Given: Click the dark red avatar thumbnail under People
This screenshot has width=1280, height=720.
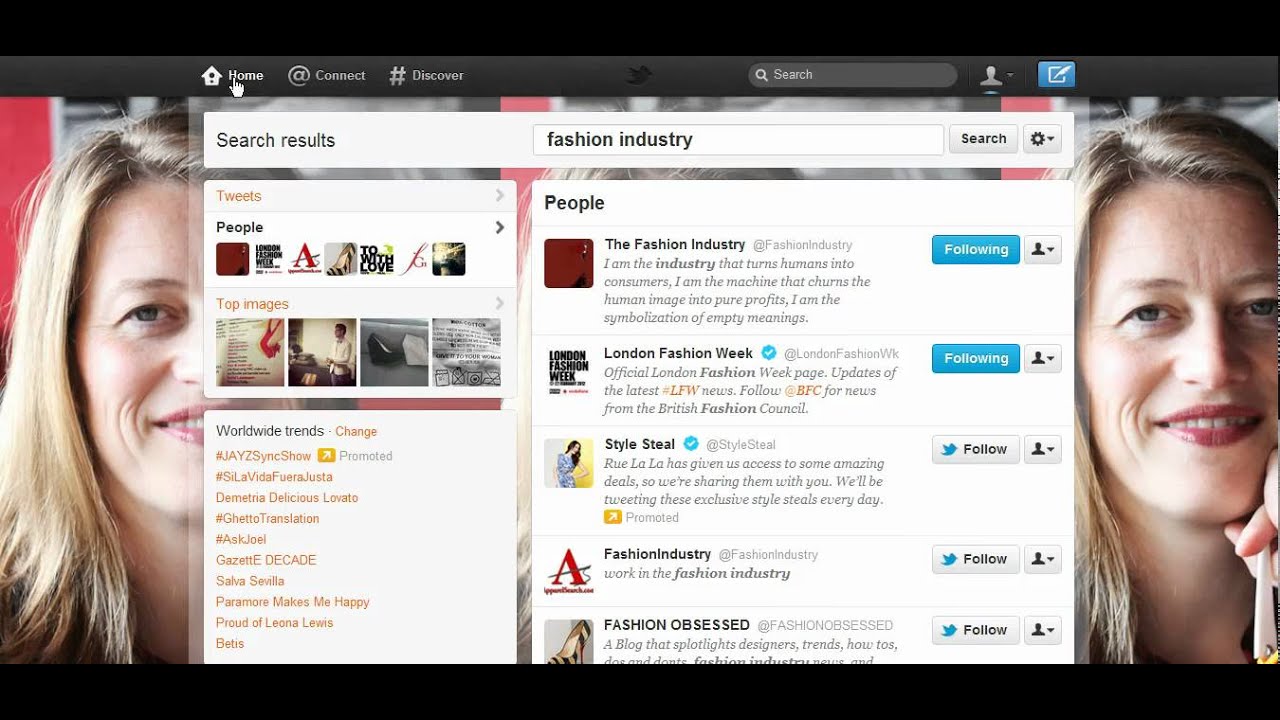Looking at the screenshot, I should pyautogui.click(x=233, y=259).
